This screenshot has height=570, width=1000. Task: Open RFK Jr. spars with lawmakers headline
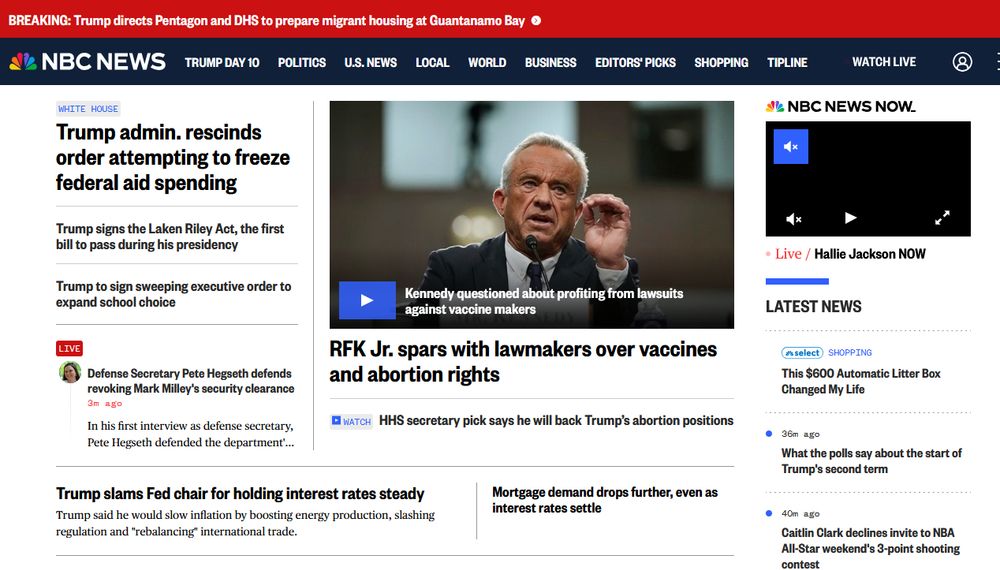(523, 362)
